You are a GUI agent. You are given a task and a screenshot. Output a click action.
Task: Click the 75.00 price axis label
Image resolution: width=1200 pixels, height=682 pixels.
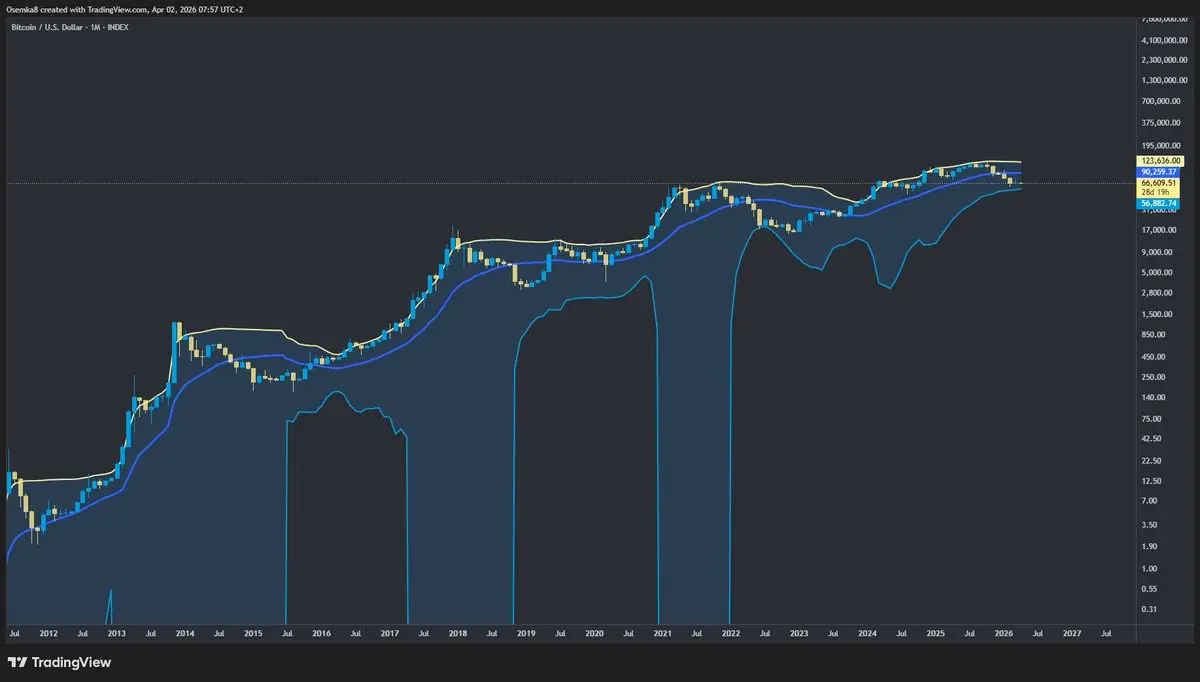point(1152,418)
